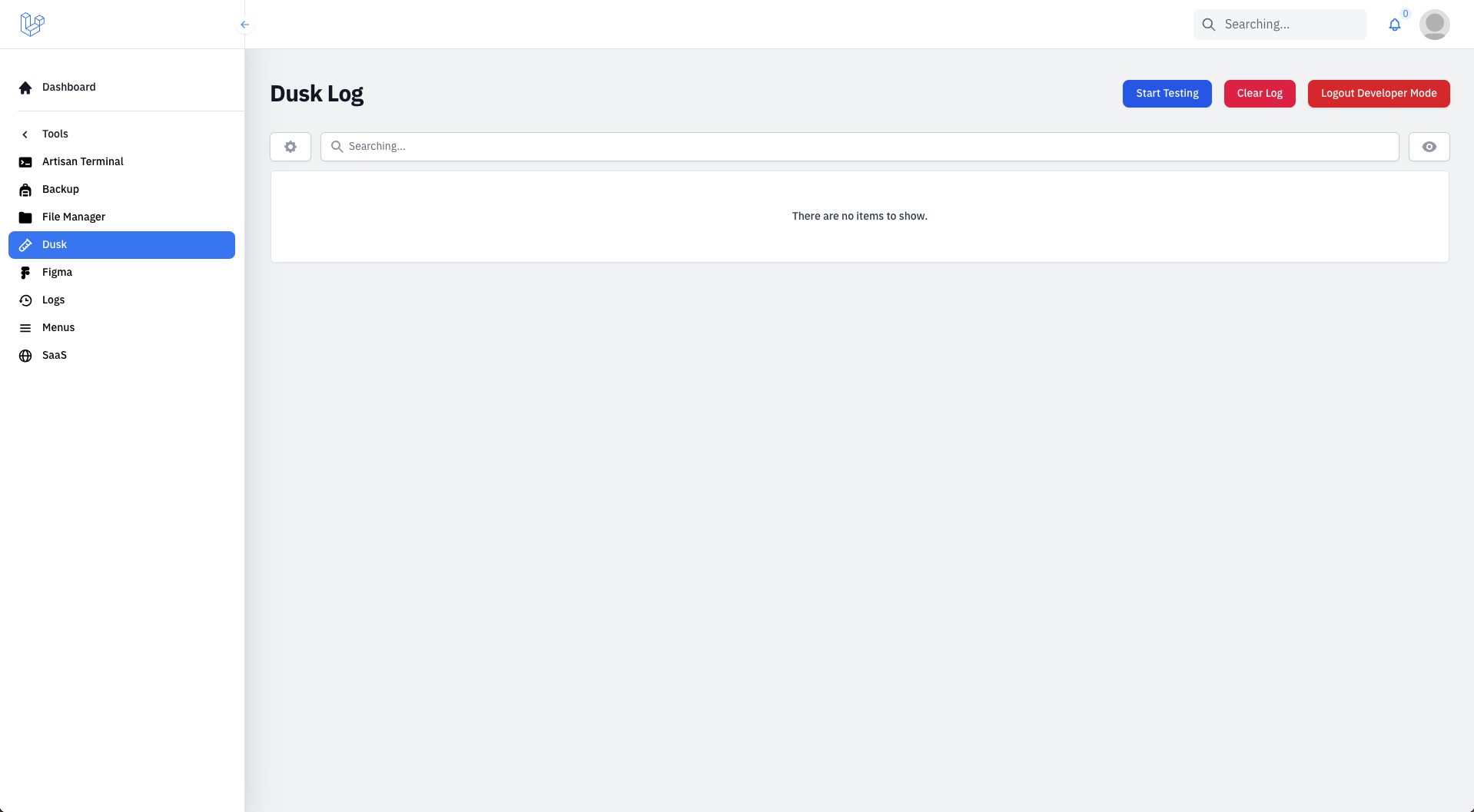This screenshot has width=1474, height=812.
Task: Click the Logs history icon
Action: pos(25,300)
